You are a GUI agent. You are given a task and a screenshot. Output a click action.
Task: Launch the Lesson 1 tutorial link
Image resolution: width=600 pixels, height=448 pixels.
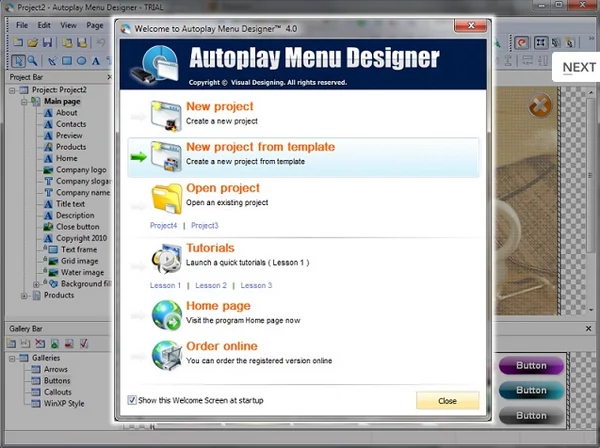click(x=165, y=285)
